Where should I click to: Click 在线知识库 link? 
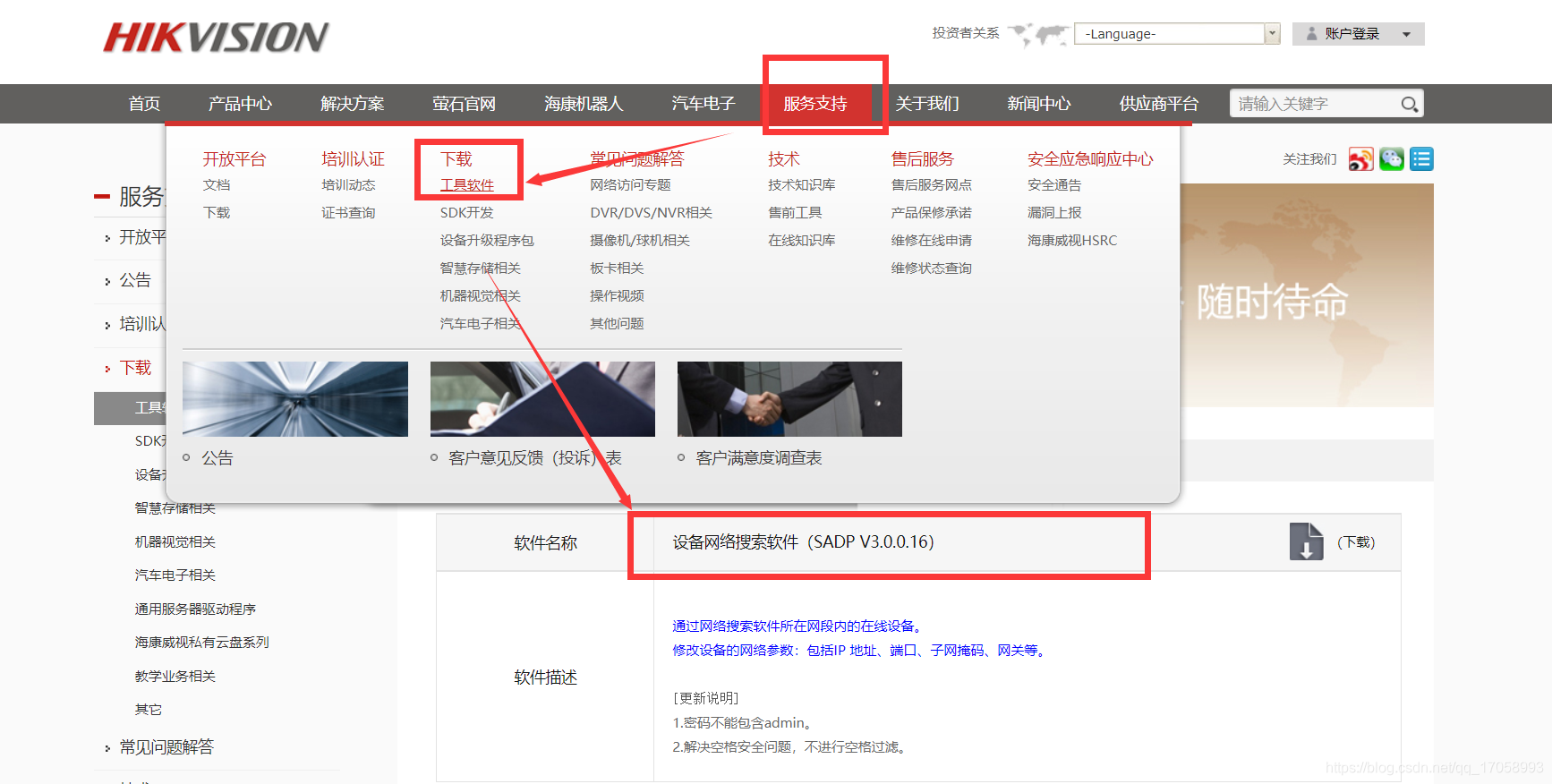pyautogui.click(x=801, y=241)
